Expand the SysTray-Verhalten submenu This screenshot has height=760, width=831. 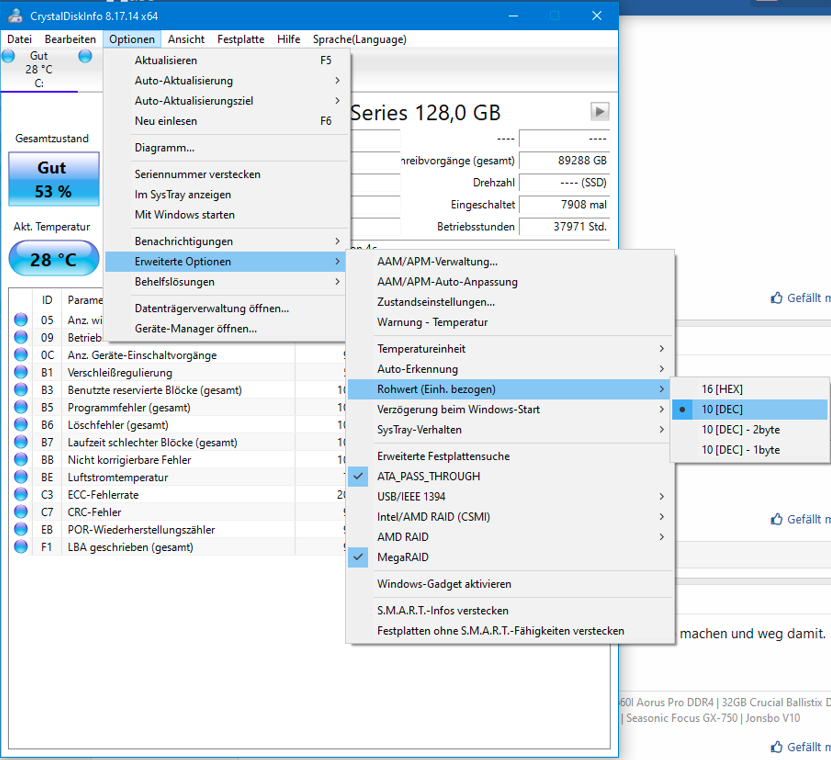[510, 429]
